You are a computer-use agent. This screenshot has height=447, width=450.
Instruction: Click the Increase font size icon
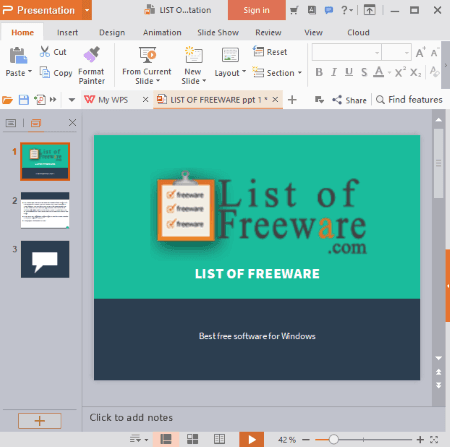coord(420,53)
